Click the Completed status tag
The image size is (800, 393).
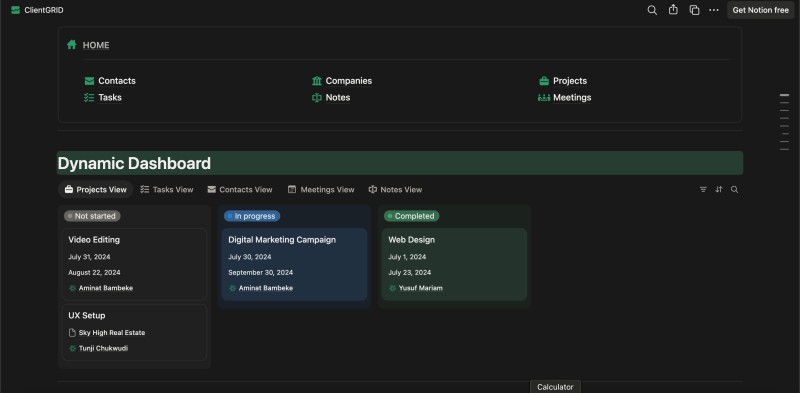[412, 216]
